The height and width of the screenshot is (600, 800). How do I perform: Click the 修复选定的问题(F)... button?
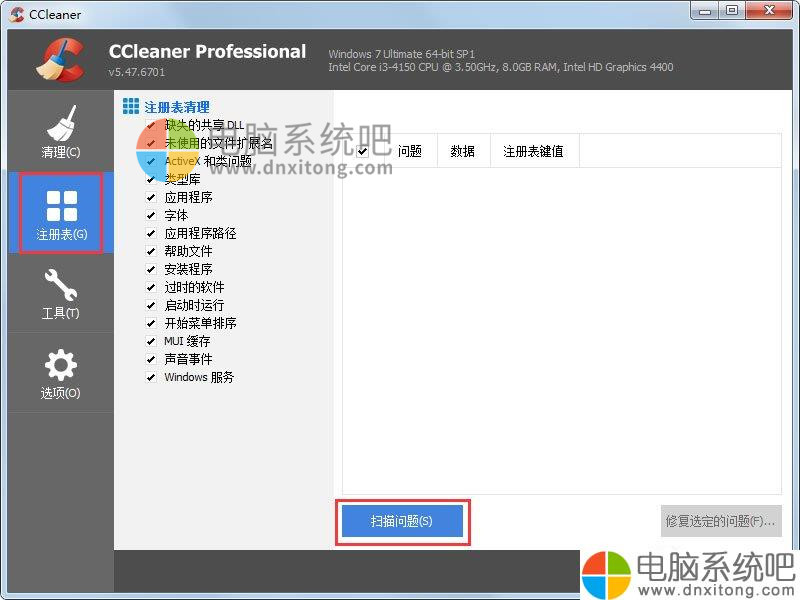point(721,521)
